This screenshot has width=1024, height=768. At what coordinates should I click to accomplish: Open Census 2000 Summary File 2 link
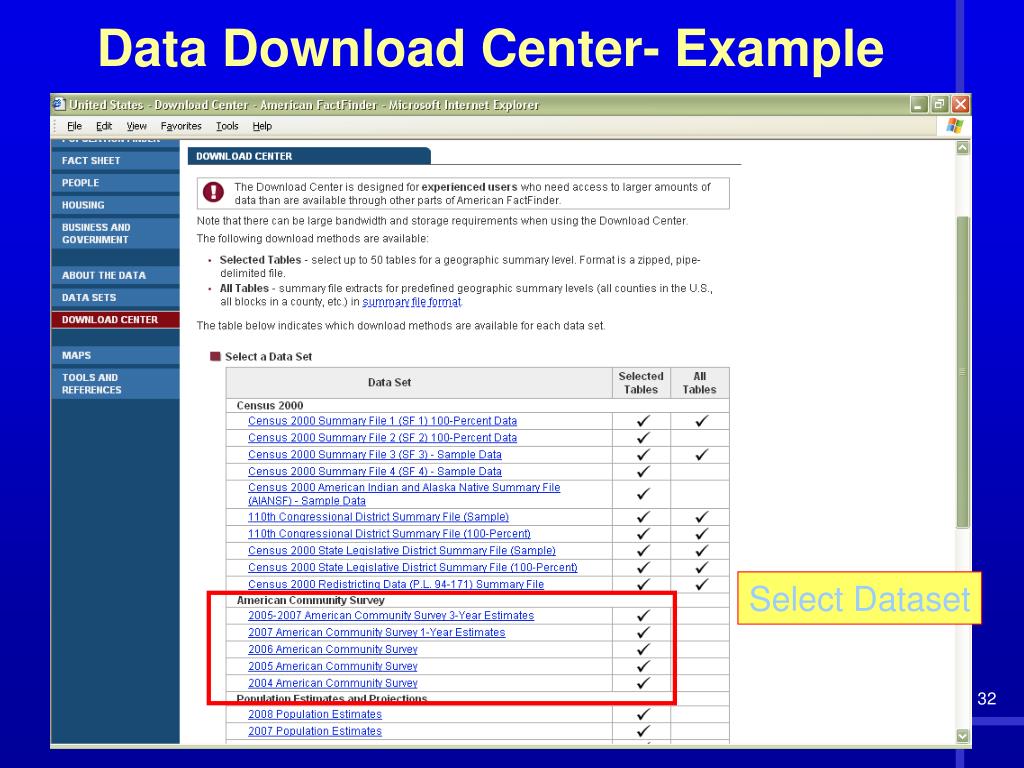(x=382, y=438)
